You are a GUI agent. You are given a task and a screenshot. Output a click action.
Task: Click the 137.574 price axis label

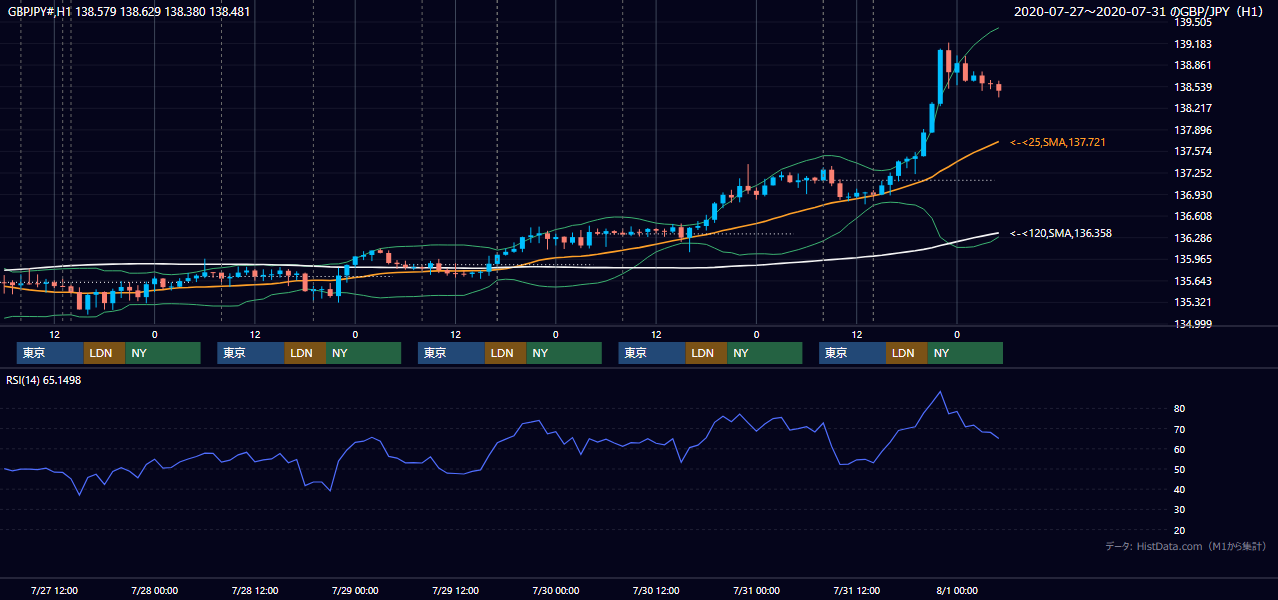pos(1193,152)
